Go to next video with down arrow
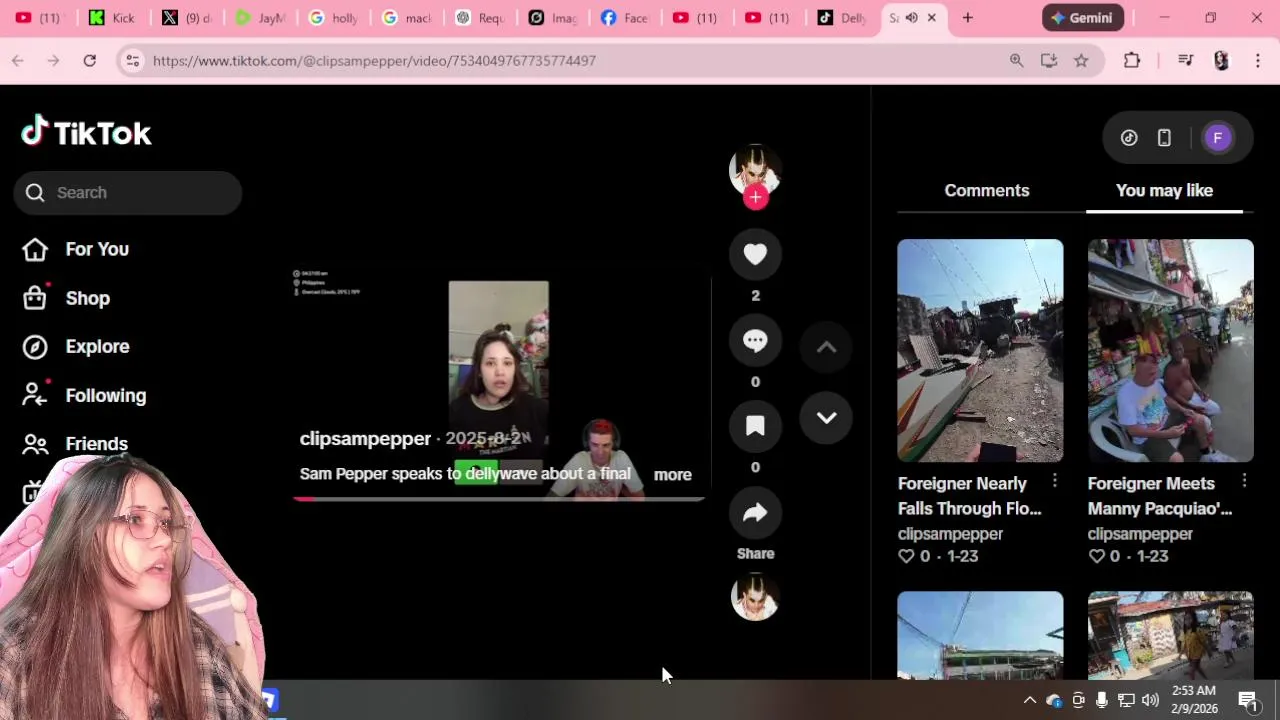1280x720 pixels. point(826,417)
